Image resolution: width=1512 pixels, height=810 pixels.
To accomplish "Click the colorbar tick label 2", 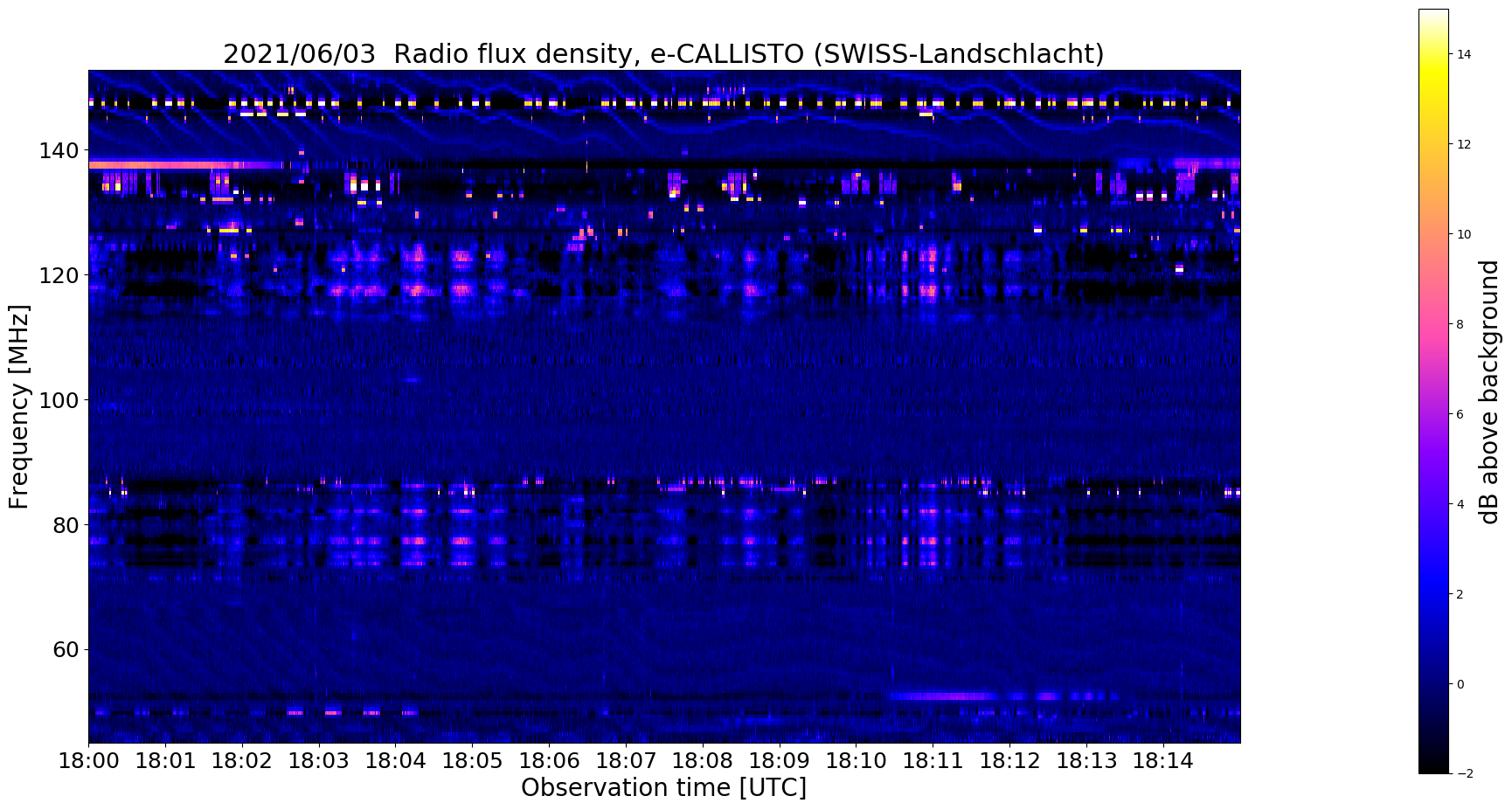I will pyautogui.click(x=1459, y=594).
